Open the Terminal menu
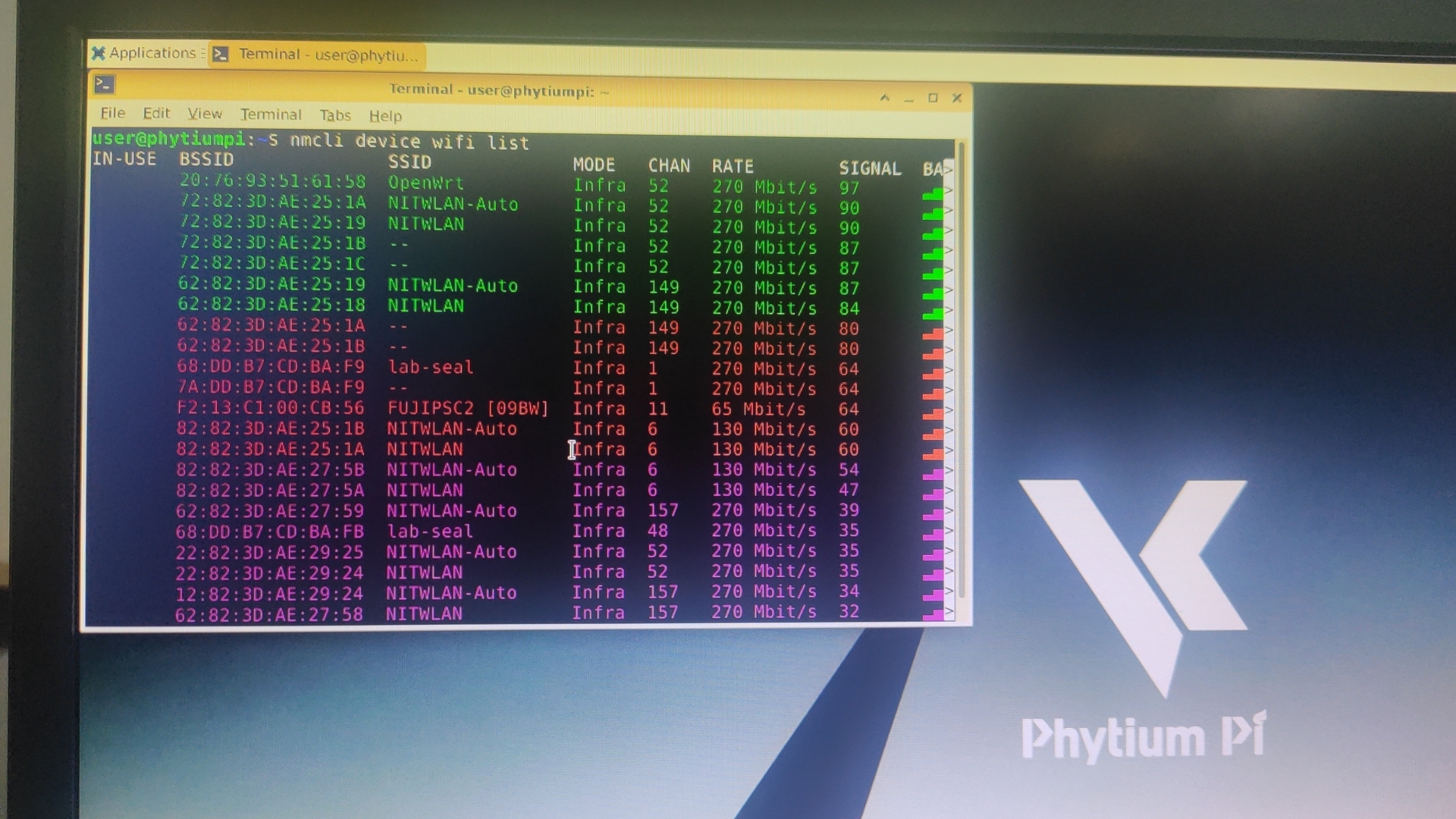The height and width of the screenshot is (819, 1456). pyautogui.click(x=271, y=115)
